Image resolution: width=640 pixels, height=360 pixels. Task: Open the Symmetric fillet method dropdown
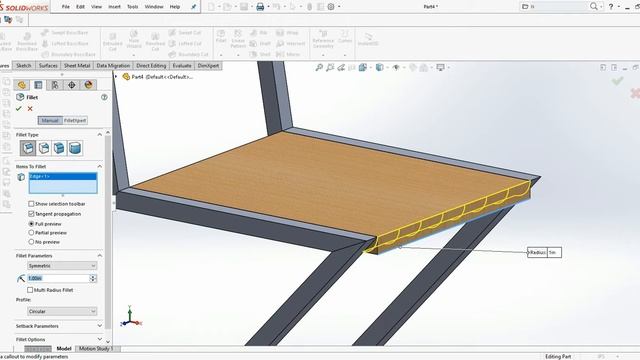[62, 266]
